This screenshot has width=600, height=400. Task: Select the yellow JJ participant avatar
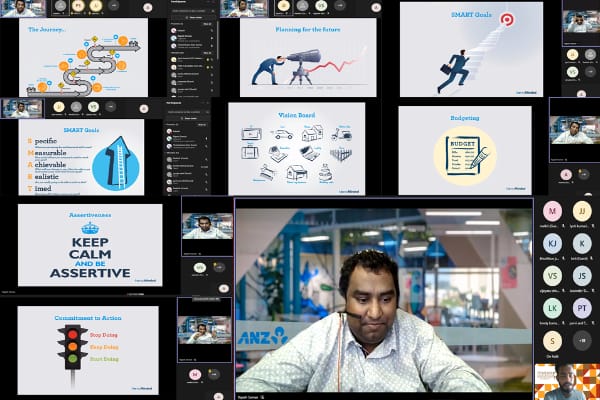[x=581, y=212]
